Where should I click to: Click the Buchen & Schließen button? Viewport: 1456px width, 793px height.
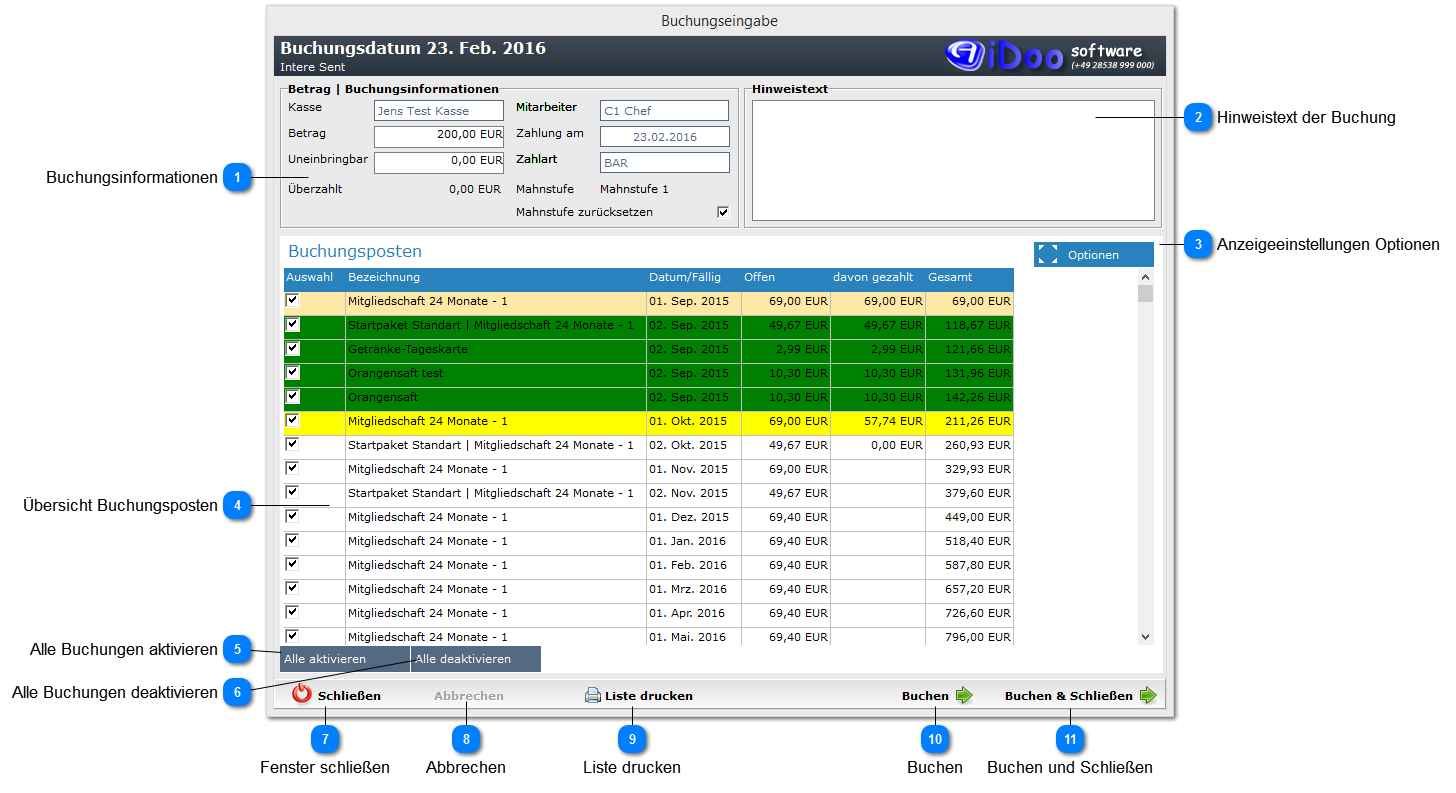pyautogui.click(x=1080, y=696)
